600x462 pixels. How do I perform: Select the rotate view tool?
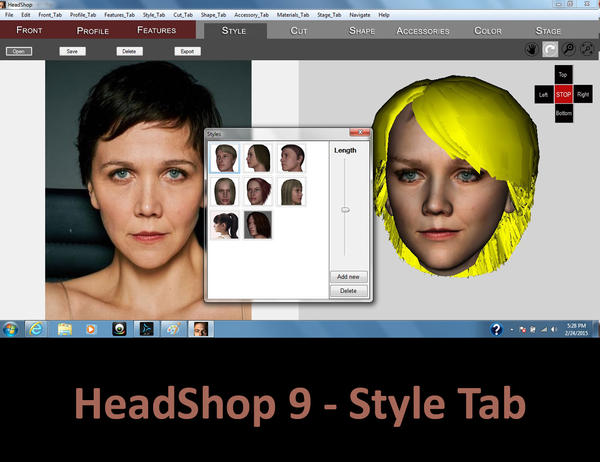[550, 50]
